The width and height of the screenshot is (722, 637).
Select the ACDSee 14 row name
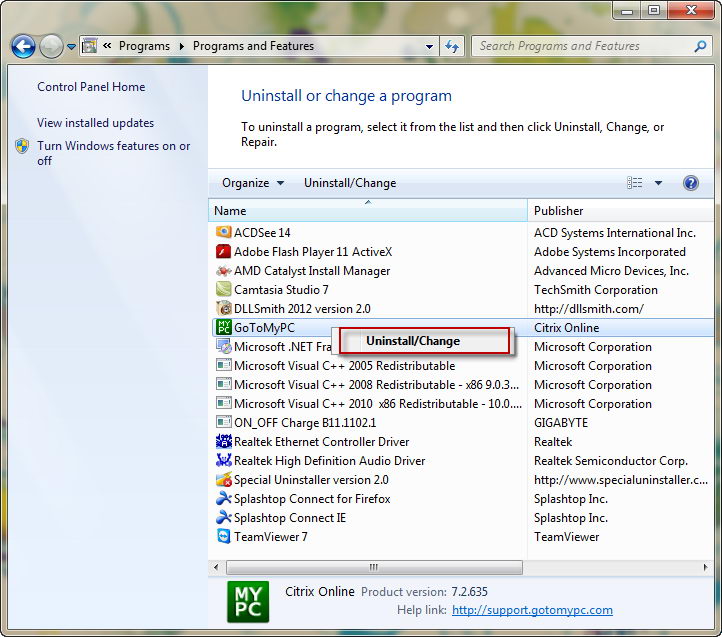click(262, 233)
